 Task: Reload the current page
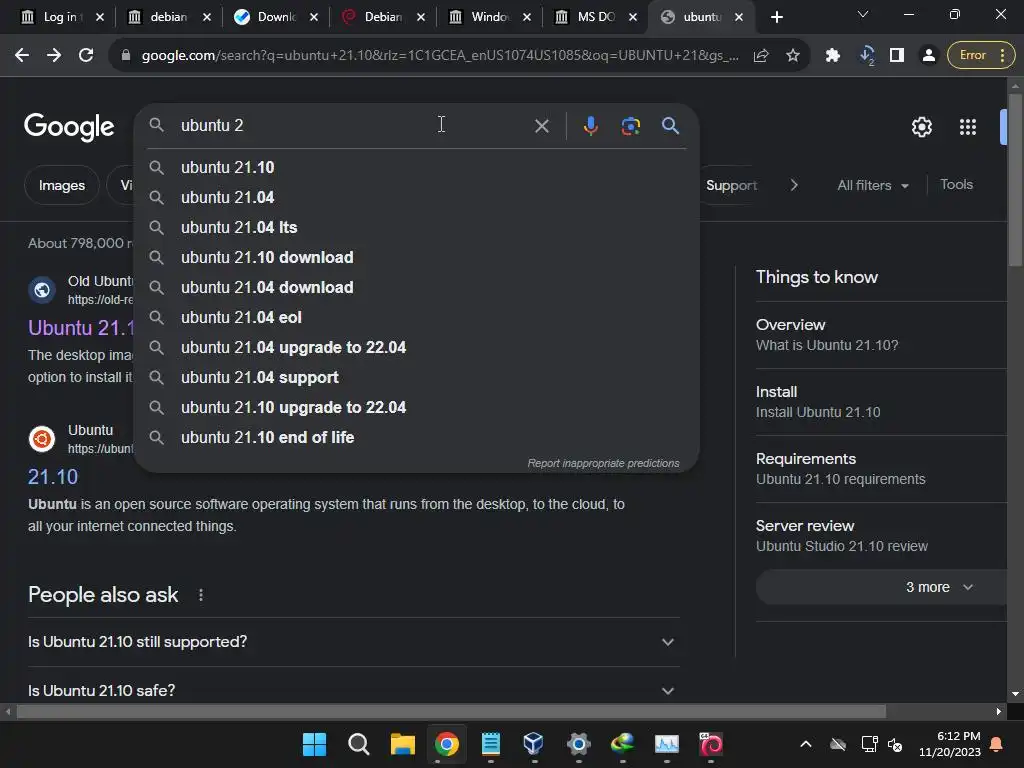86,56
